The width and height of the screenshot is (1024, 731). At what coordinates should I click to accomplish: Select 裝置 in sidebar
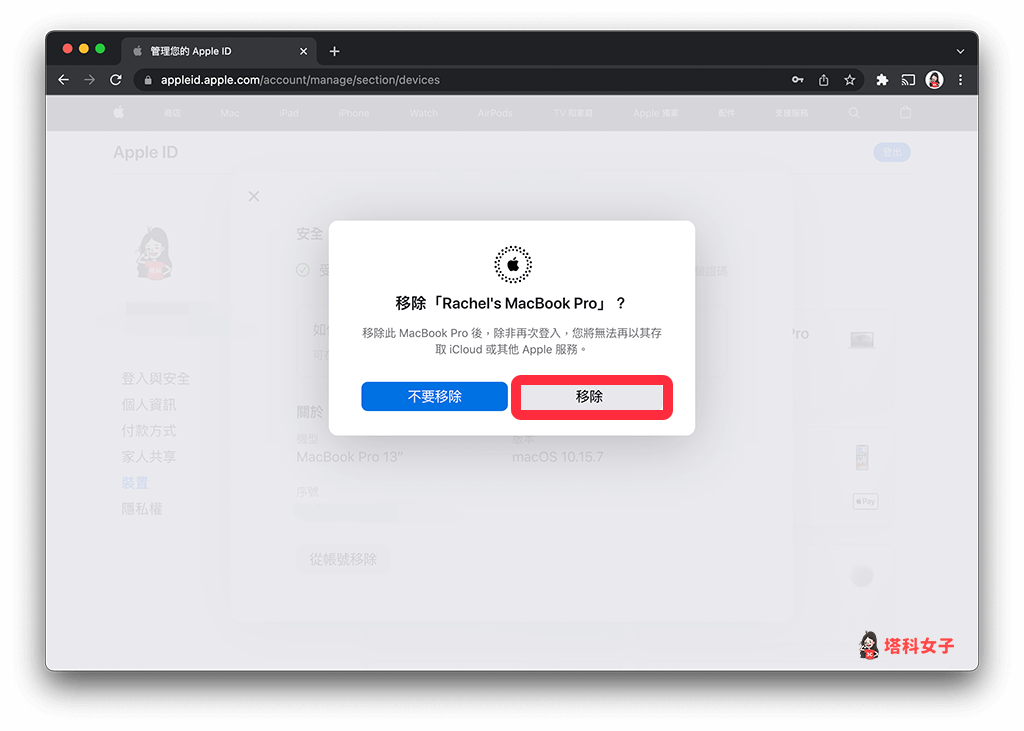(x=135, y=483)
